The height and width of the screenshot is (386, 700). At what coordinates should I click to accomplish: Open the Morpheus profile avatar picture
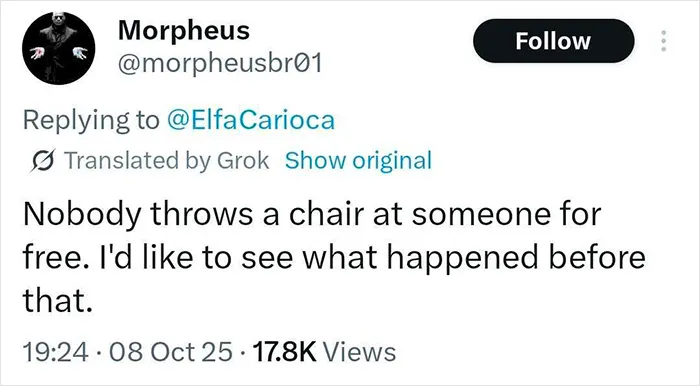click(x=58, y=48)
